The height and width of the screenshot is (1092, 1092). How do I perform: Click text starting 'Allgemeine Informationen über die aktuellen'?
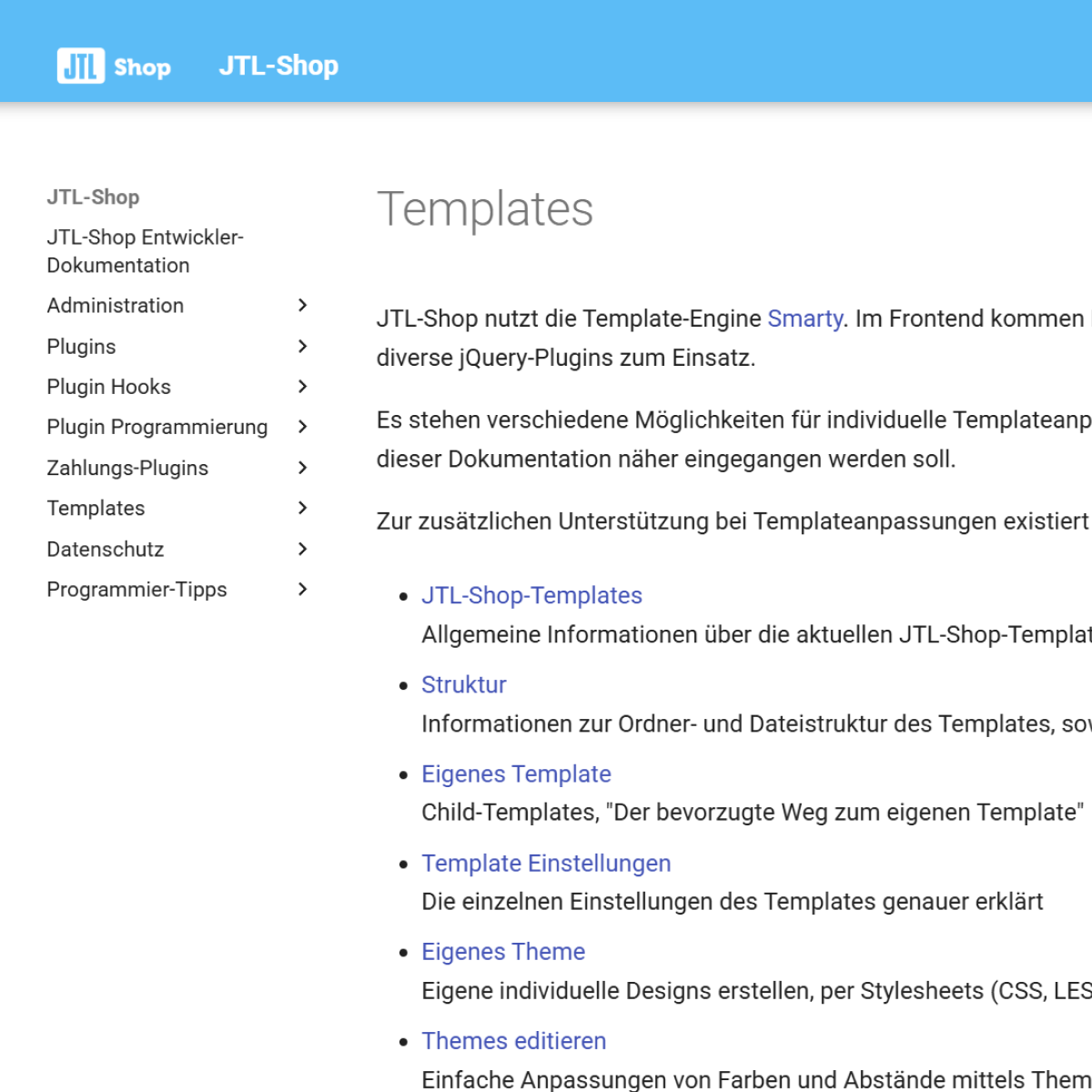click(x=756, y=634)
